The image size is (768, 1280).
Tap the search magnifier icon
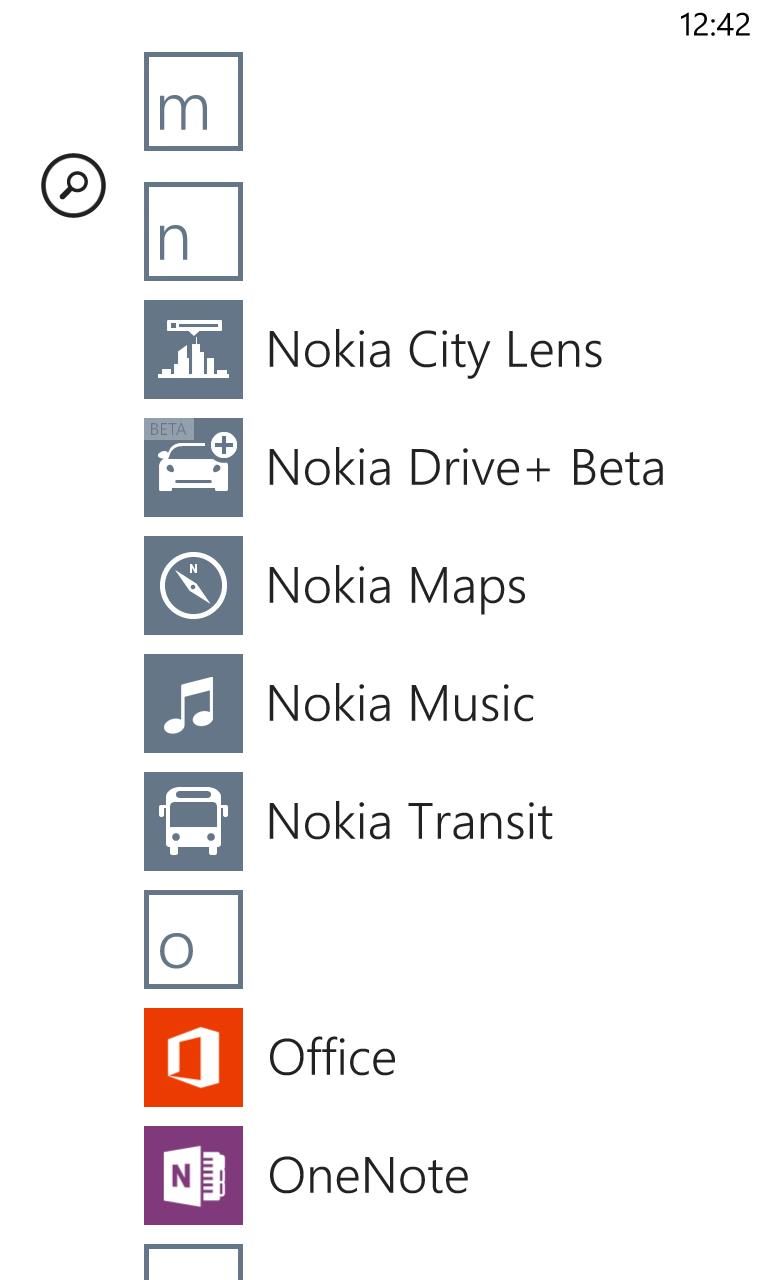click(73, 185)
